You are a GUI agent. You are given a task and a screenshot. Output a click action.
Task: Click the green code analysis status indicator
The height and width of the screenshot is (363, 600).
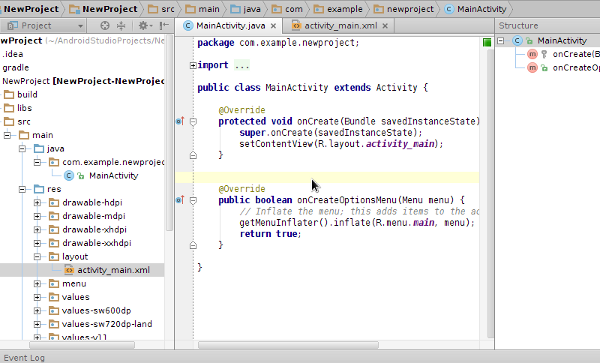487,42
